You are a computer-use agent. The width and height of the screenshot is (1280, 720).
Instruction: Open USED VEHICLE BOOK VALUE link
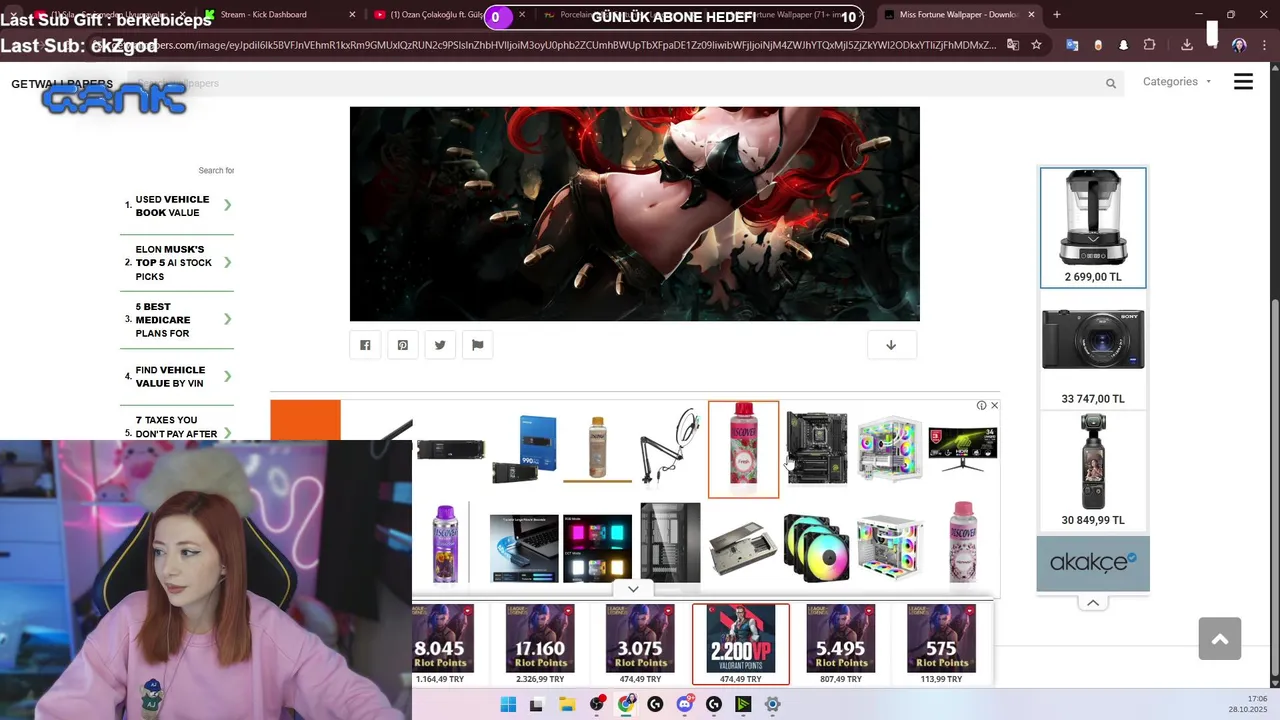coord(172,206)
